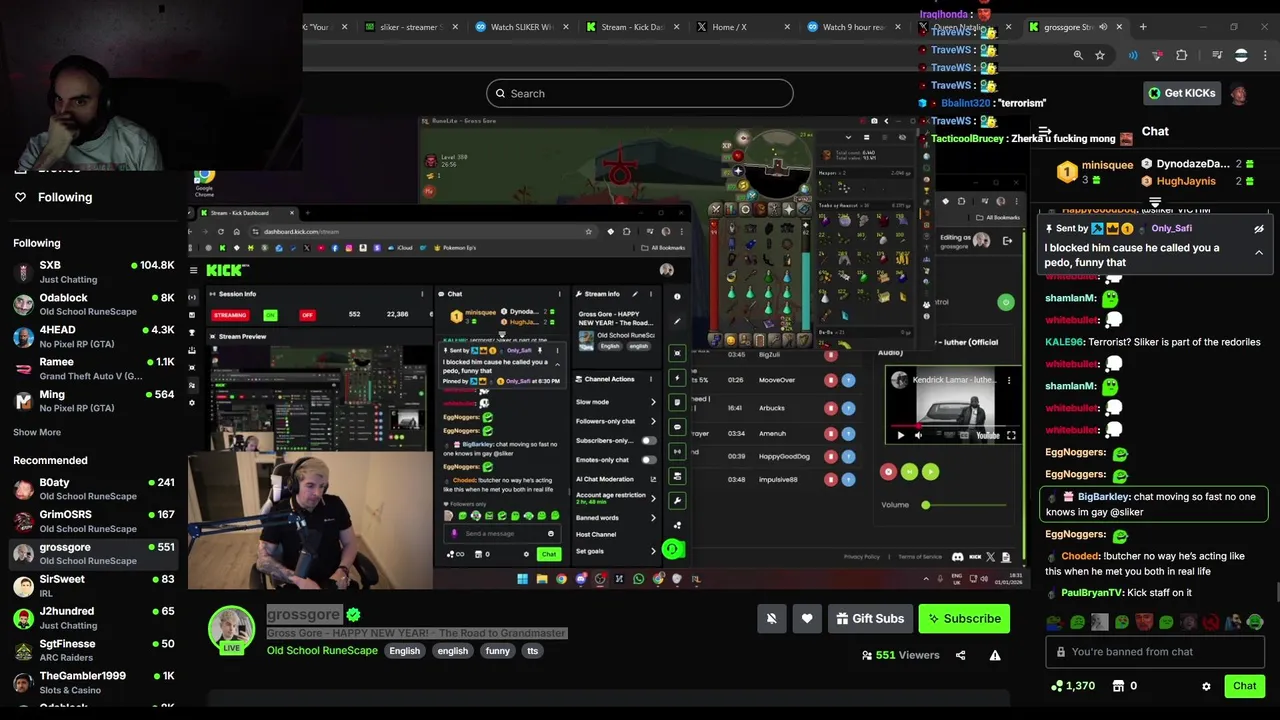Click the green Chat send button
The height and width of the screenshot is (720, 1280).
(1244, 686)
